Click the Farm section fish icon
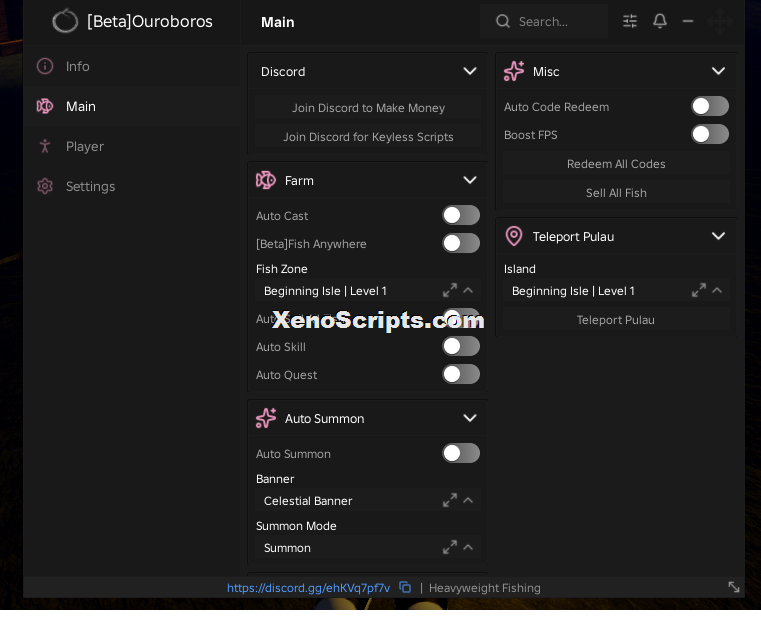The width and height of the screenshot is (761, 640). click(266, 181)
